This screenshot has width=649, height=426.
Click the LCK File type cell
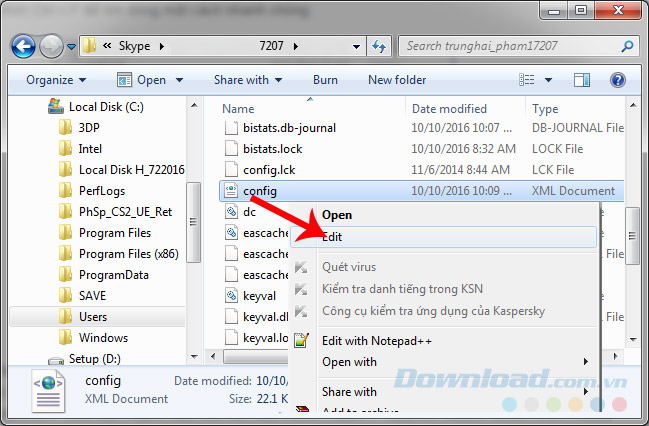553,170
